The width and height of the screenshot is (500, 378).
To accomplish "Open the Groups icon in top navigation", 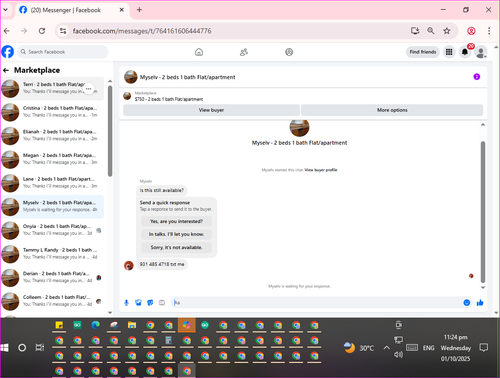I will coord(289,52).
